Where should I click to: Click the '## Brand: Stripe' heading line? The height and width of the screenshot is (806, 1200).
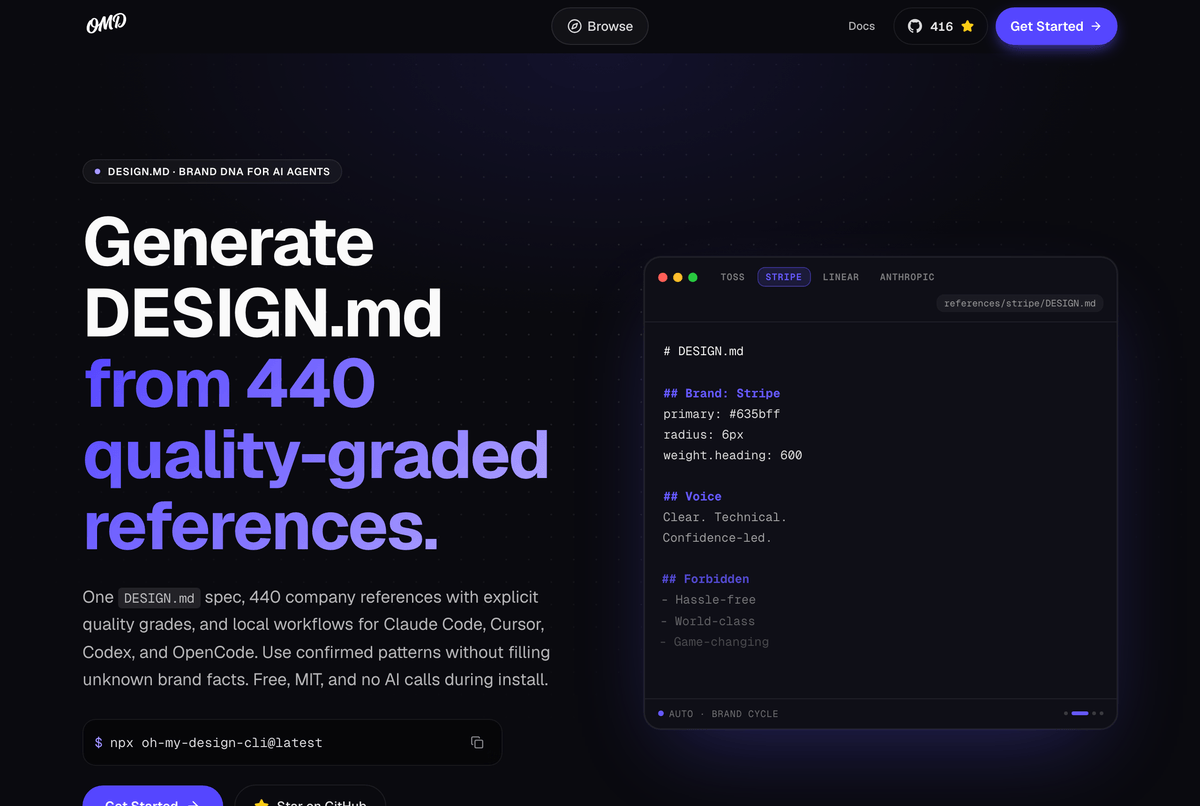point(721,393)
